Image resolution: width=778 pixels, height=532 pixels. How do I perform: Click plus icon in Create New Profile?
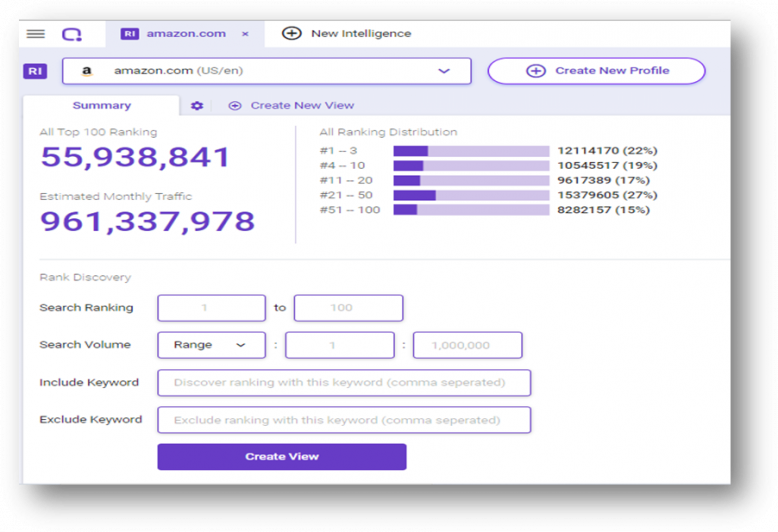(536, 71)
